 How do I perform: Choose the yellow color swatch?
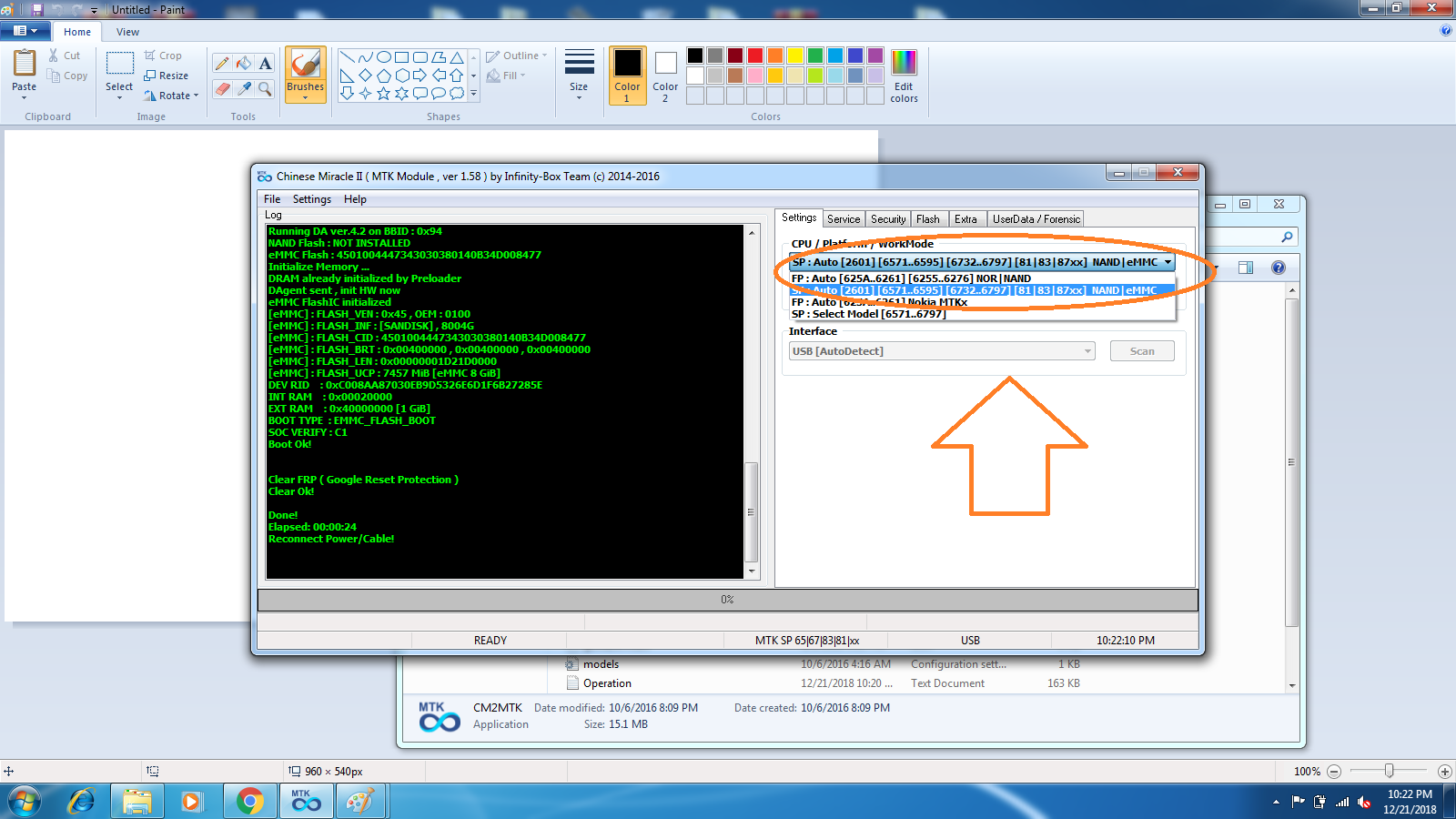tap(795, 56)
